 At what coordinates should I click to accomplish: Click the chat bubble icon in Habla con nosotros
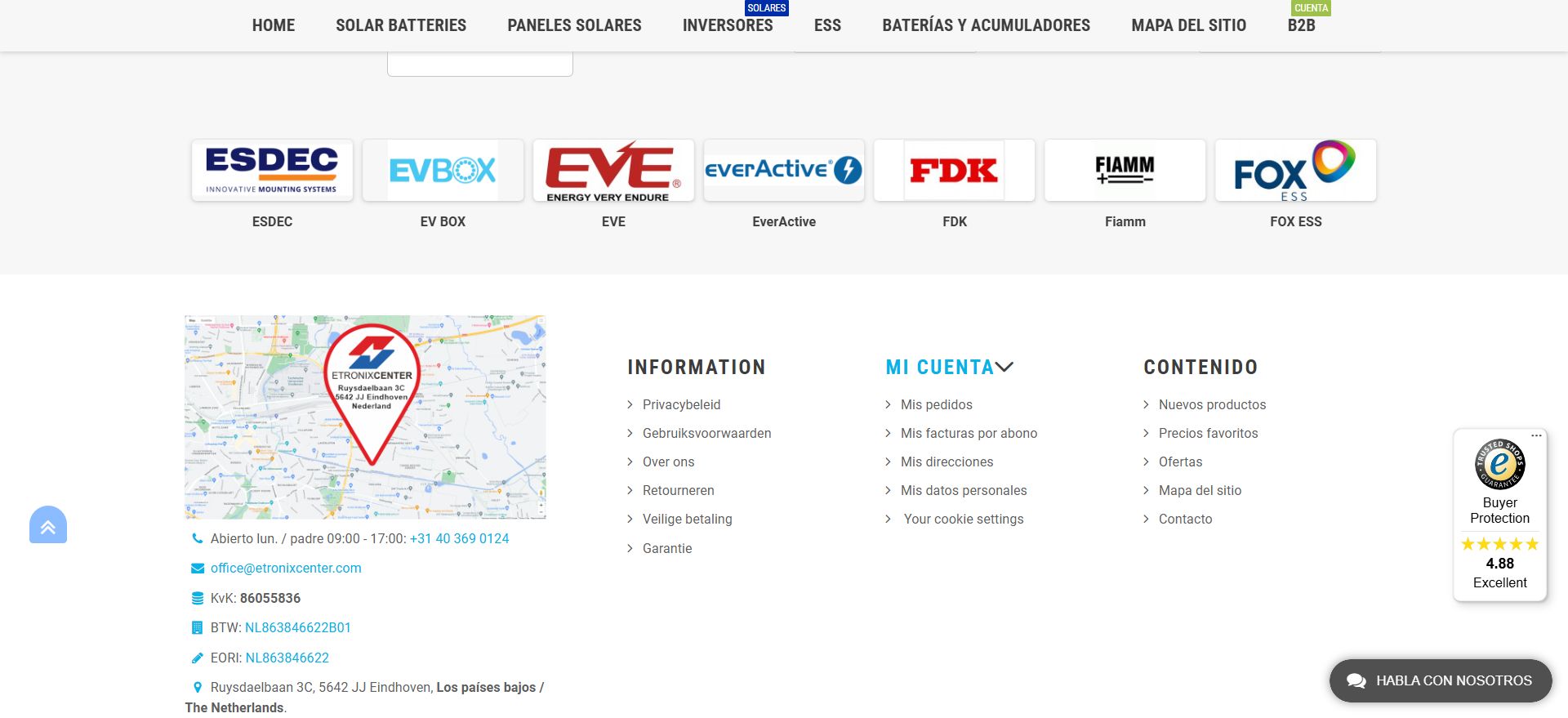click(x=1356, y=681)
